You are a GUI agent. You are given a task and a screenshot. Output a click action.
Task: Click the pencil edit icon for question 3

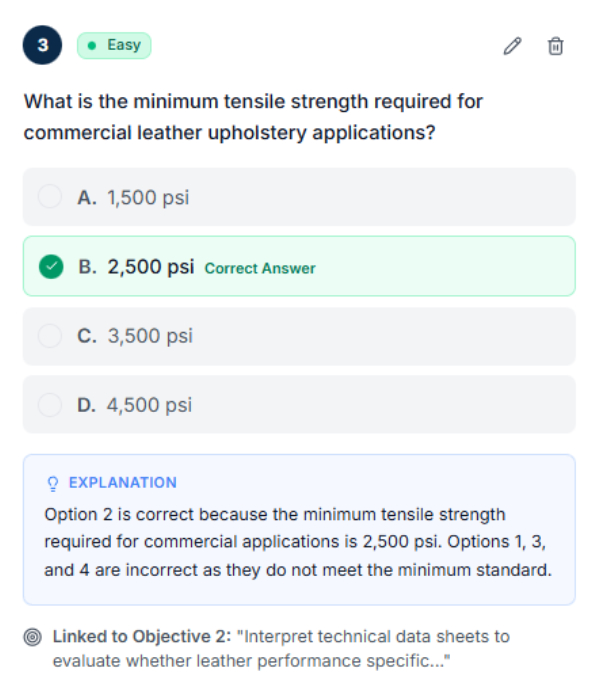point(513,46)
